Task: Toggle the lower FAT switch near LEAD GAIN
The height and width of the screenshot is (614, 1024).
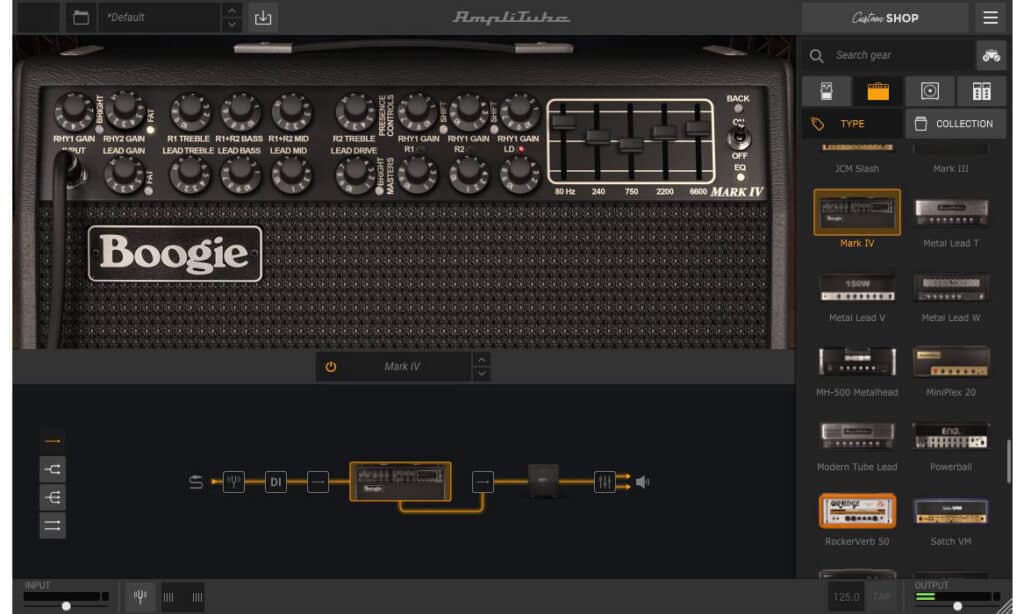Action: (148, 191)
